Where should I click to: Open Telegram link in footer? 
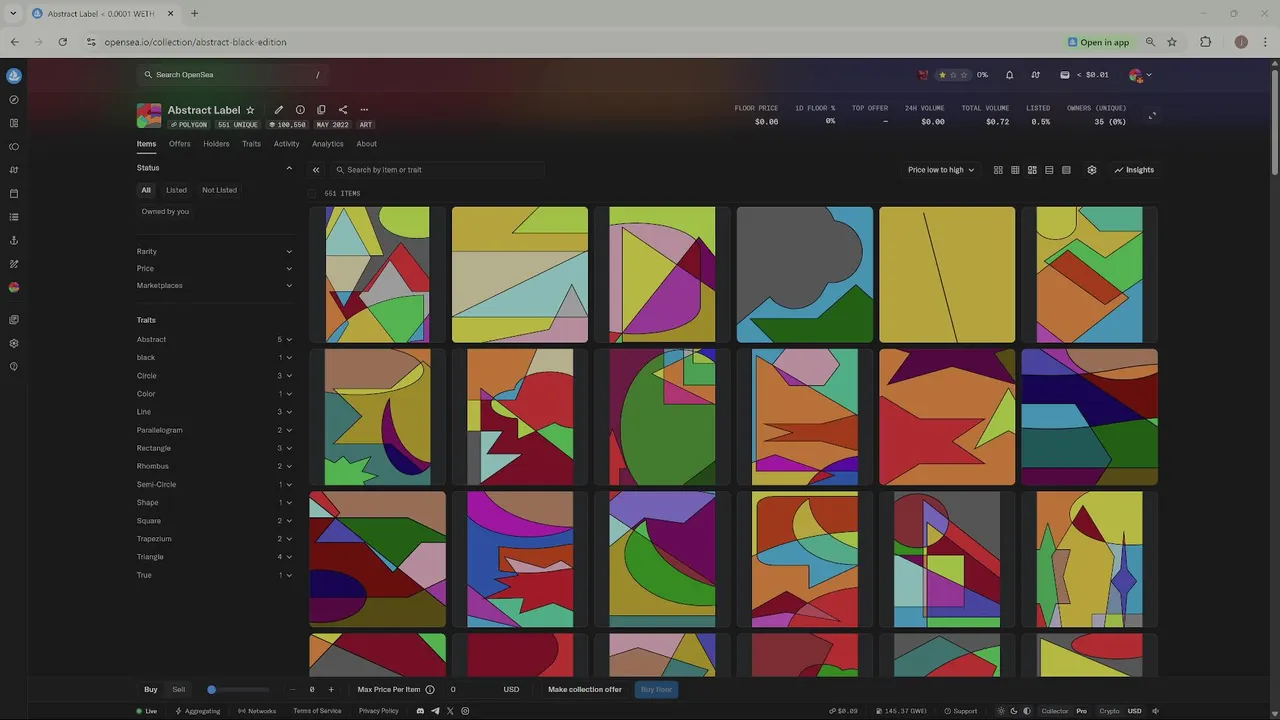tap(435, 711)
